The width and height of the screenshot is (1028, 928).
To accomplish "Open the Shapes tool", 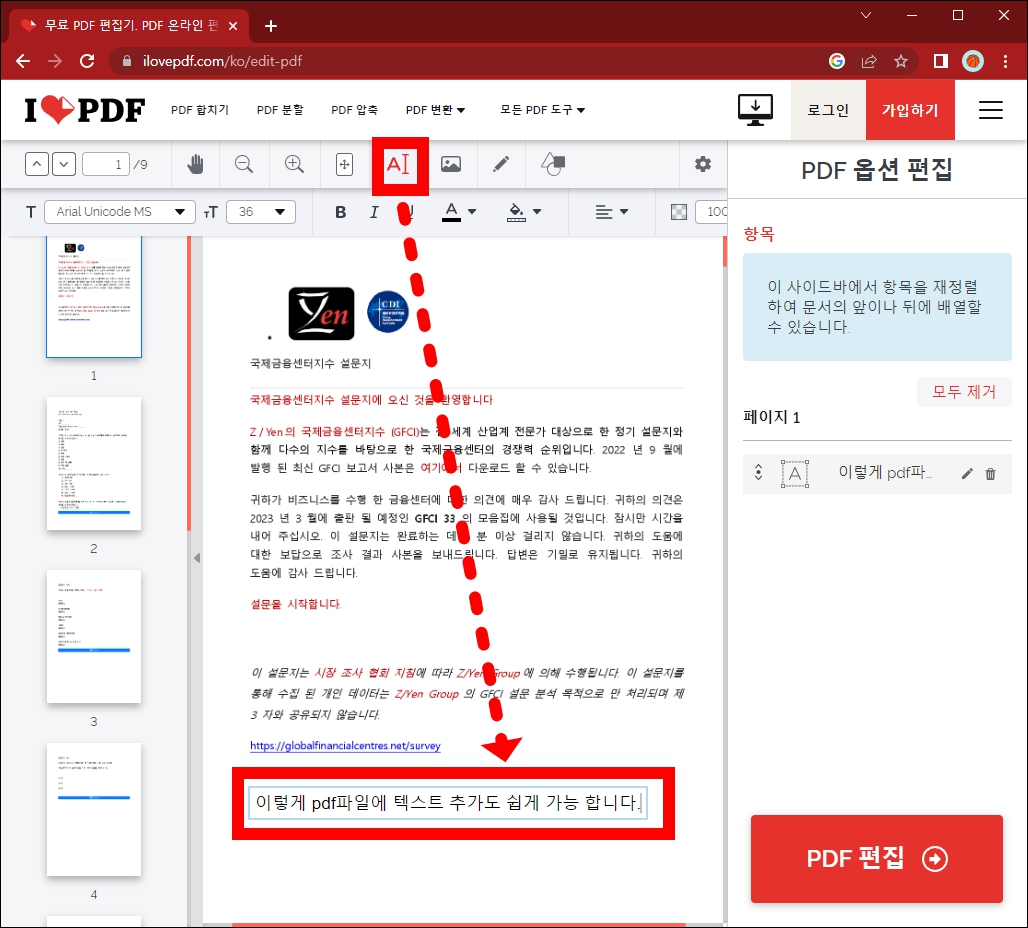I will point(551,164).
